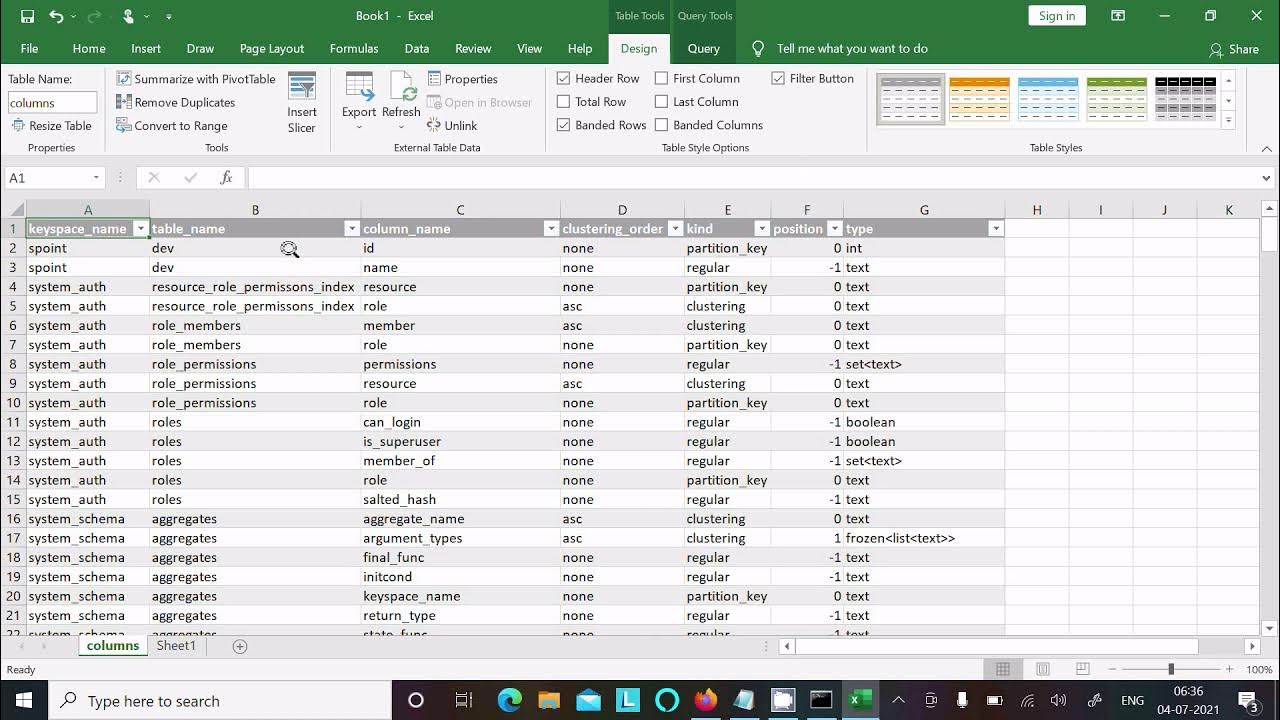Switch to Page Layout view icon
Screen dimensions: 1280x720
coord(1043,669)
